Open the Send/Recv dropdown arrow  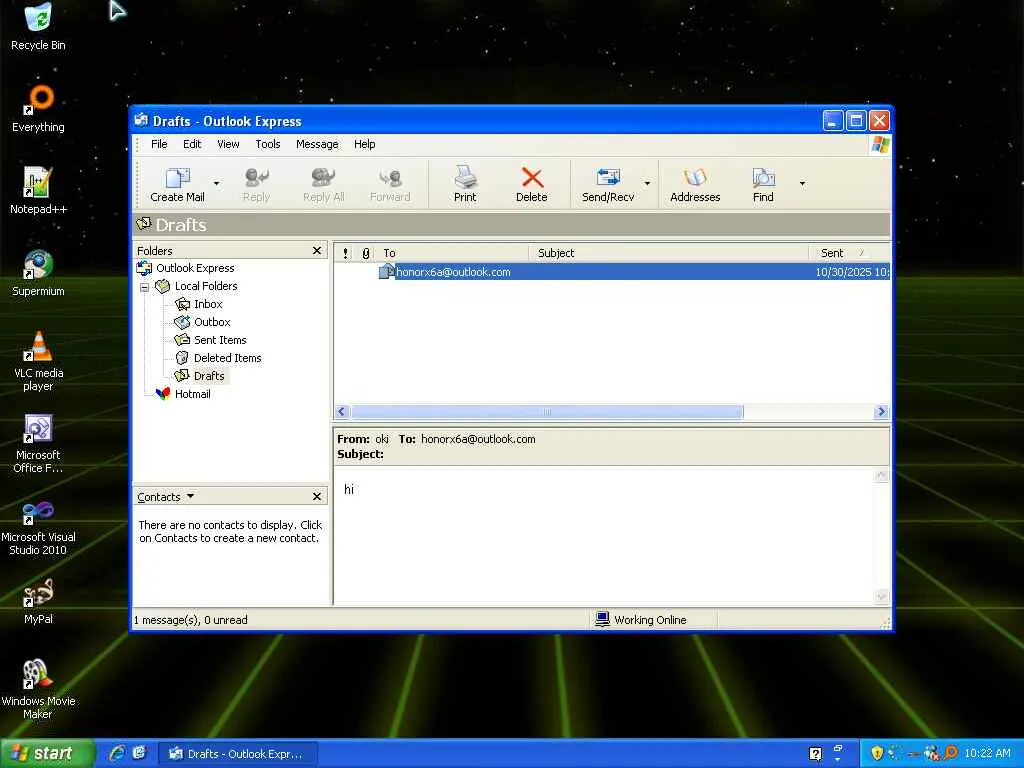[647, 184]
